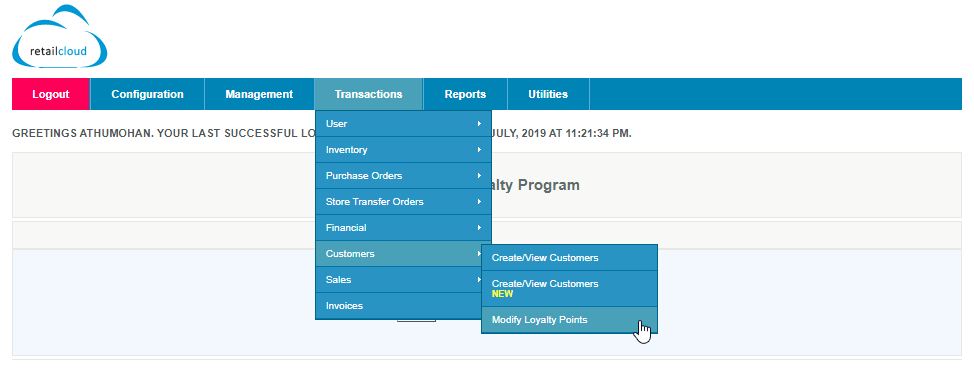This screenshot has height=371, width=974.
Task: Open the Utilities menu
Action: 548,94
